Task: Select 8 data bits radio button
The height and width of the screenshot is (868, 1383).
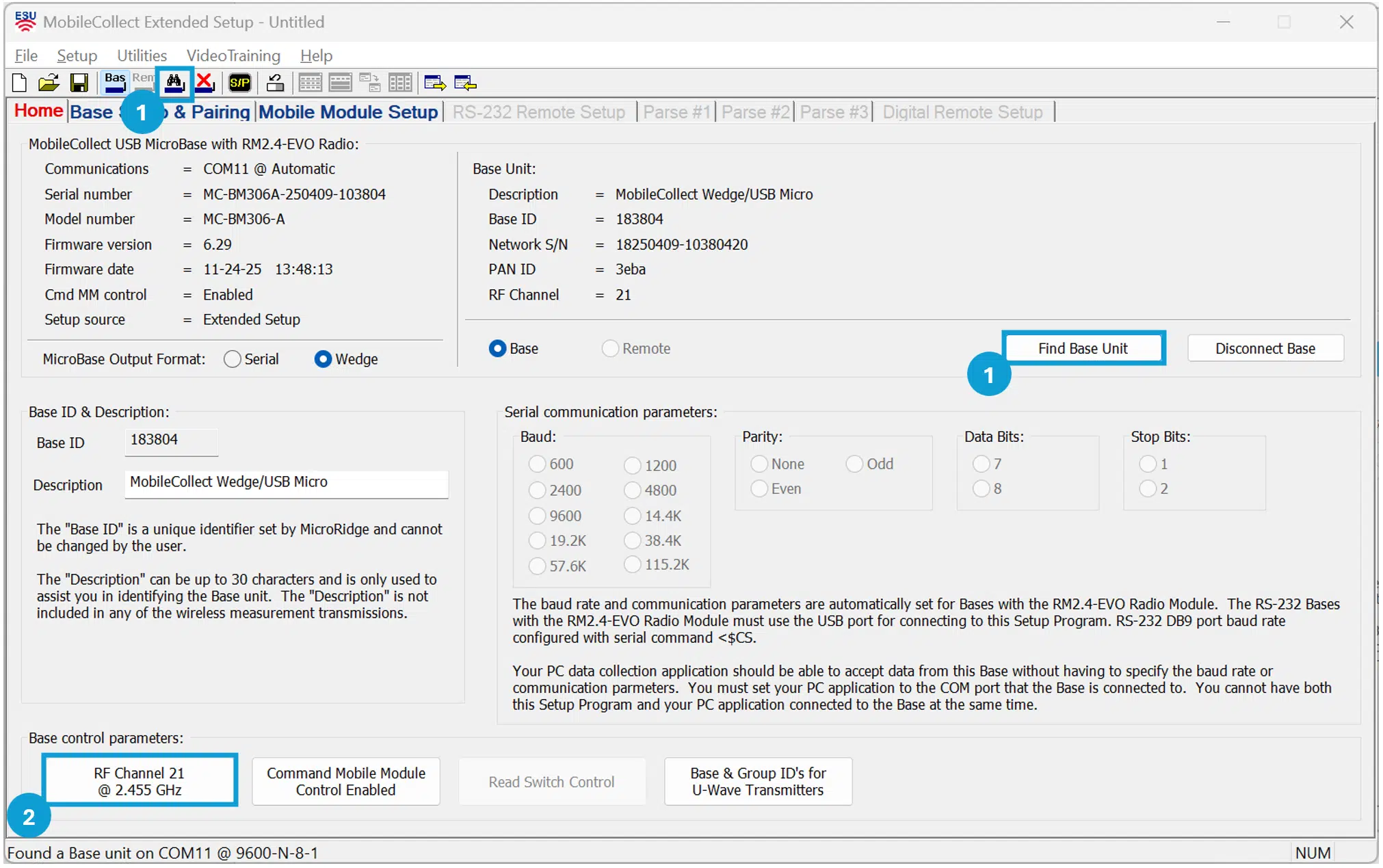Action: pos(982,488)
